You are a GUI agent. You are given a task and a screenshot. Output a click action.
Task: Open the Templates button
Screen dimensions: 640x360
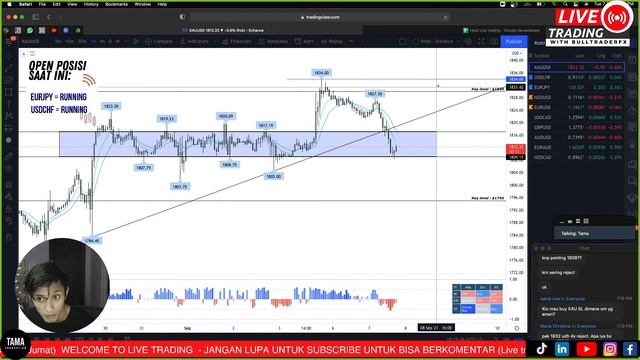(273, 41)
